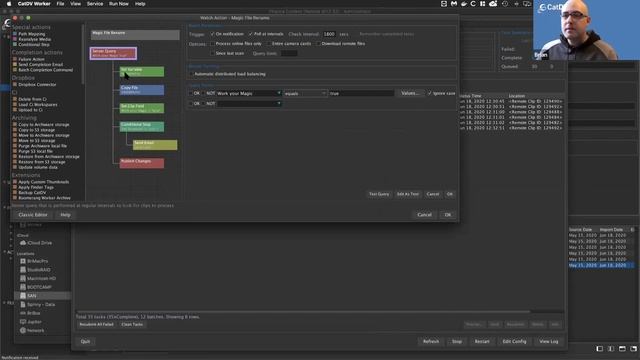Select the Dropbox Connector action icon

[x=15, y=84]
